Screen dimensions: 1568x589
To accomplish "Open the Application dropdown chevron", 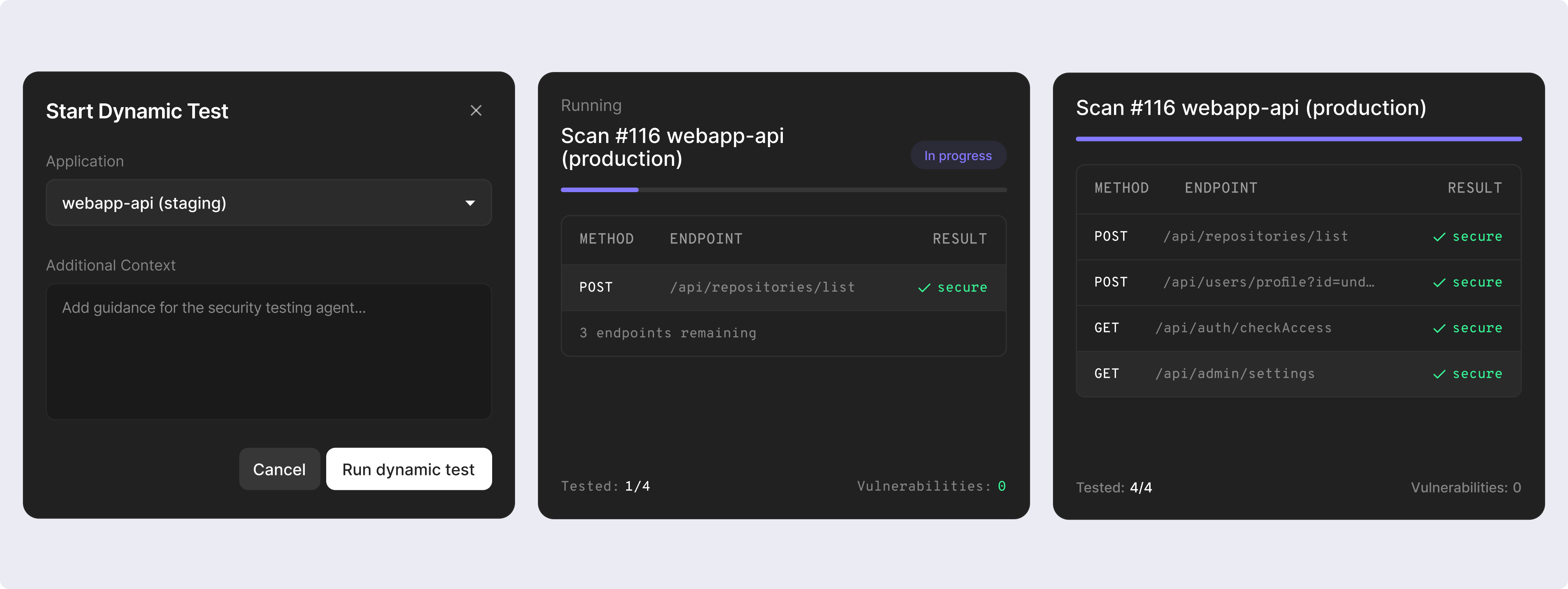I will 470,202.
